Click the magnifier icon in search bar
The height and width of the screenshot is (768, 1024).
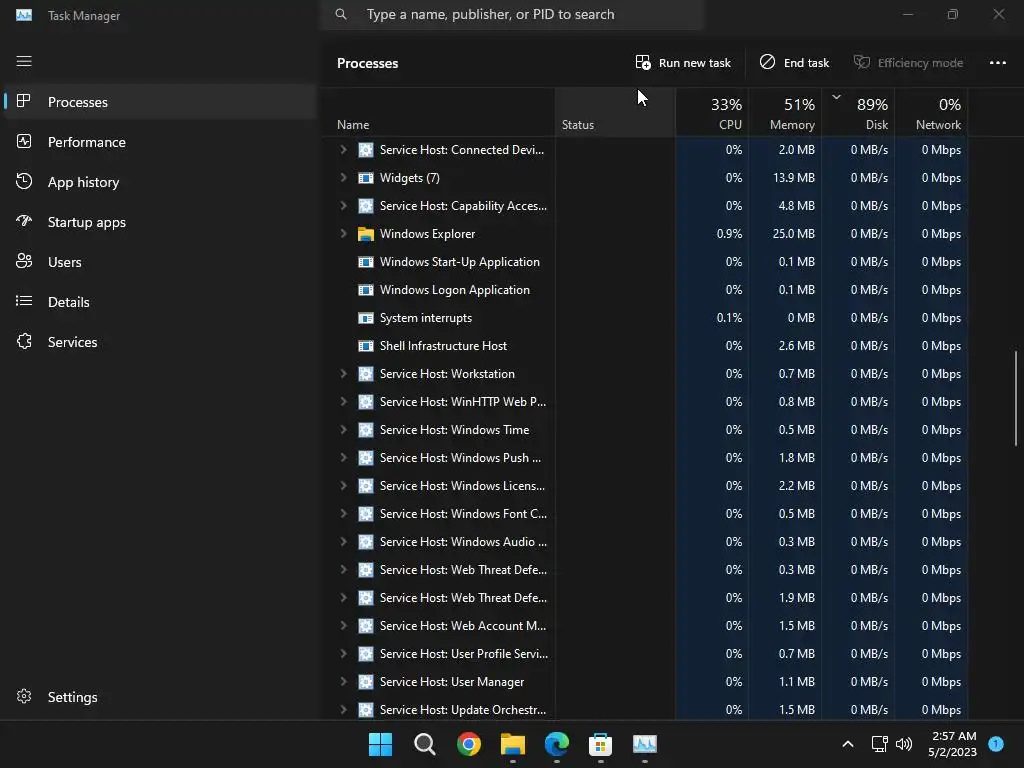(341, 14)
